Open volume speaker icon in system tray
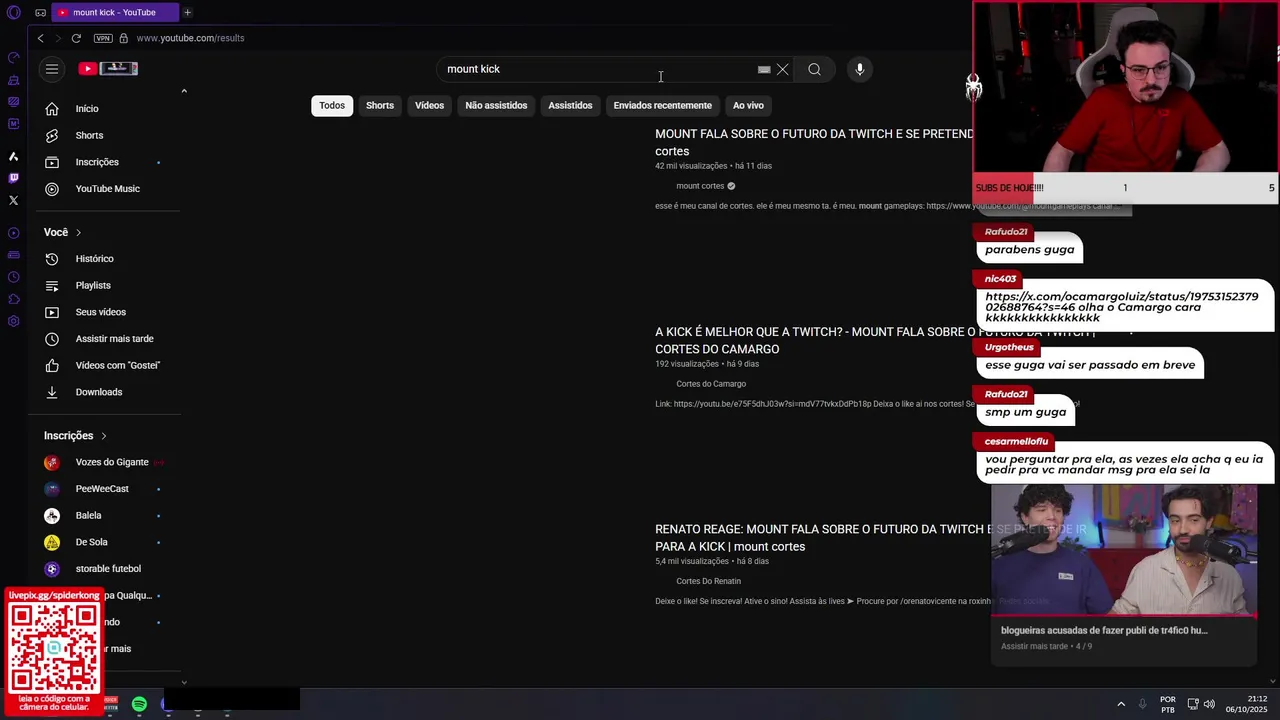The height and width of the screenshot is (720, 1280). click(x=1209, y=704)
